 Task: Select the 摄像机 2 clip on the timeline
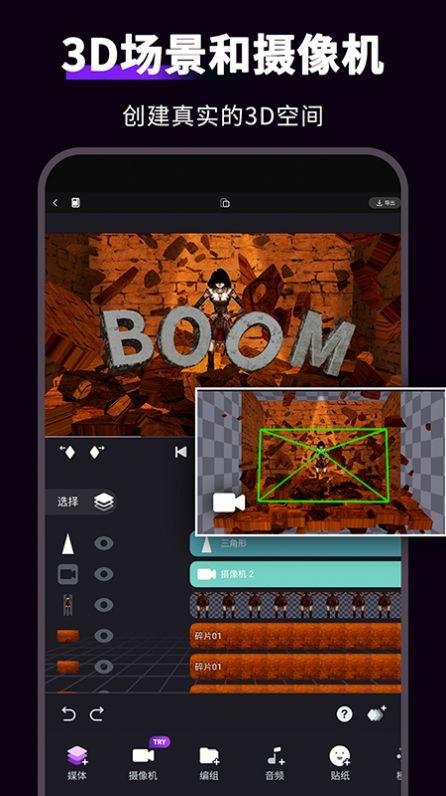[x=295, y=574]
